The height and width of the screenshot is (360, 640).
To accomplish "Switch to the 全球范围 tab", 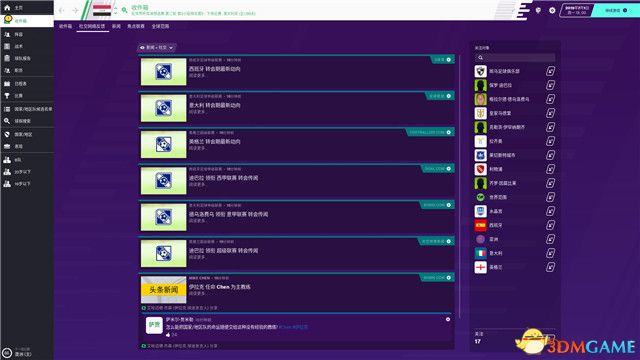I will click(160, 26).
